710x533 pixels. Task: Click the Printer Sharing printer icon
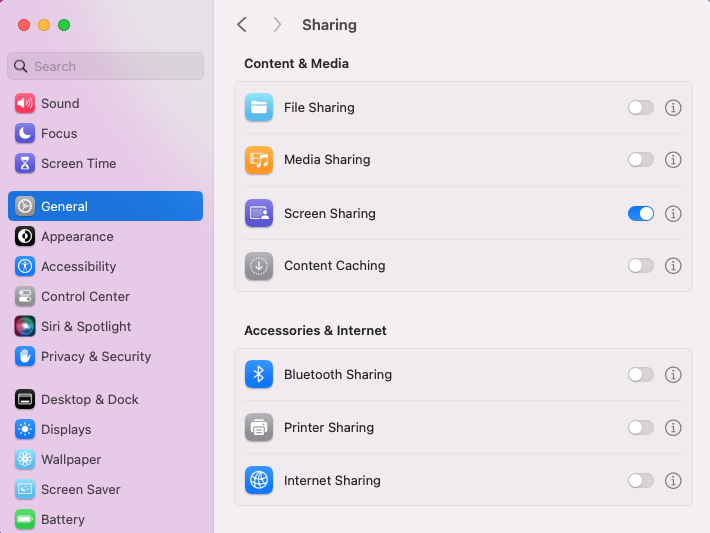coord(259,427)
